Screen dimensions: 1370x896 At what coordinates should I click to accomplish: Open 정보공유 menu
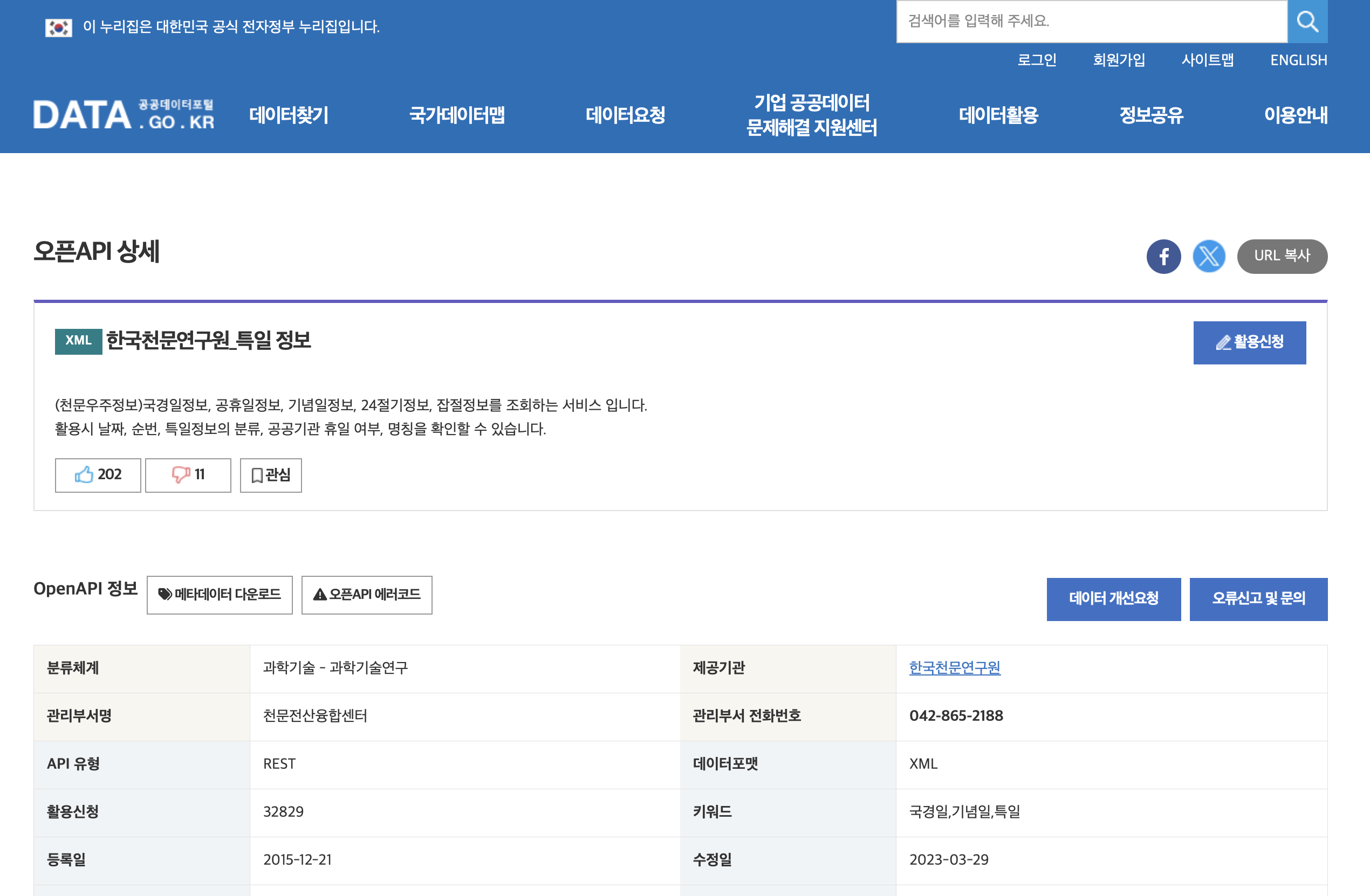1151,115
